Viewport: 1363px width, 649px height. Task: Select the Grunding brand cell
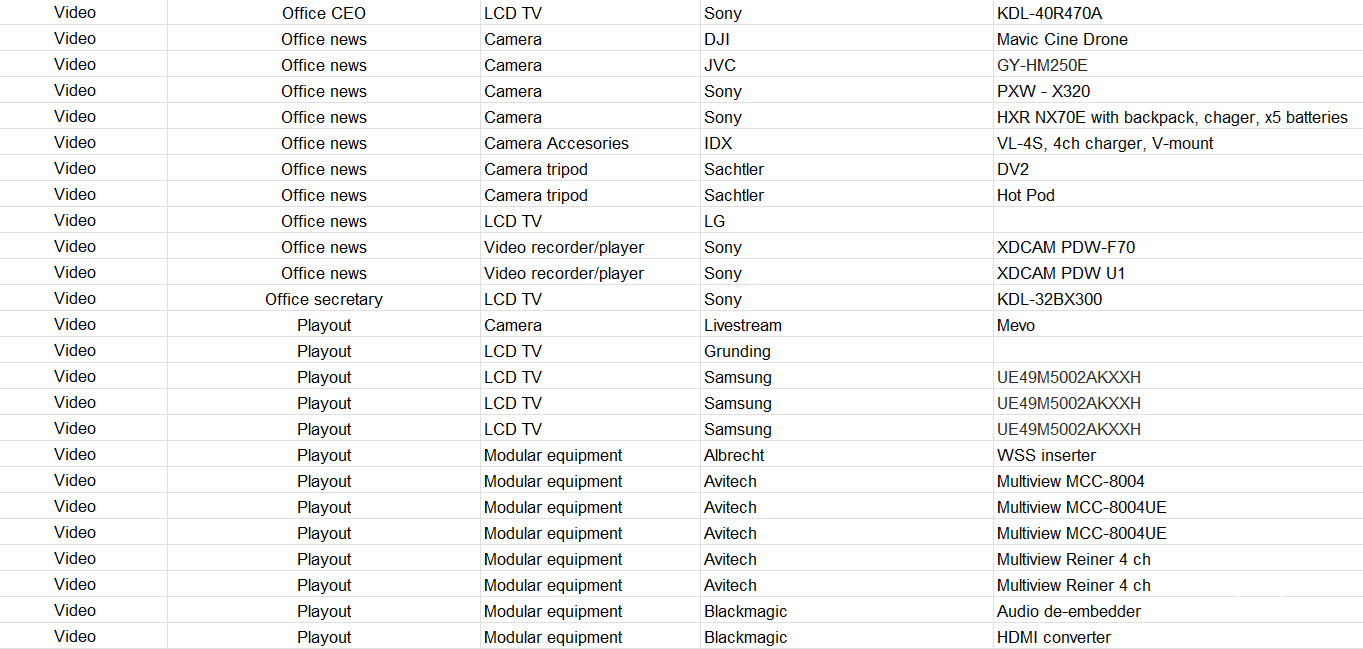737,351
